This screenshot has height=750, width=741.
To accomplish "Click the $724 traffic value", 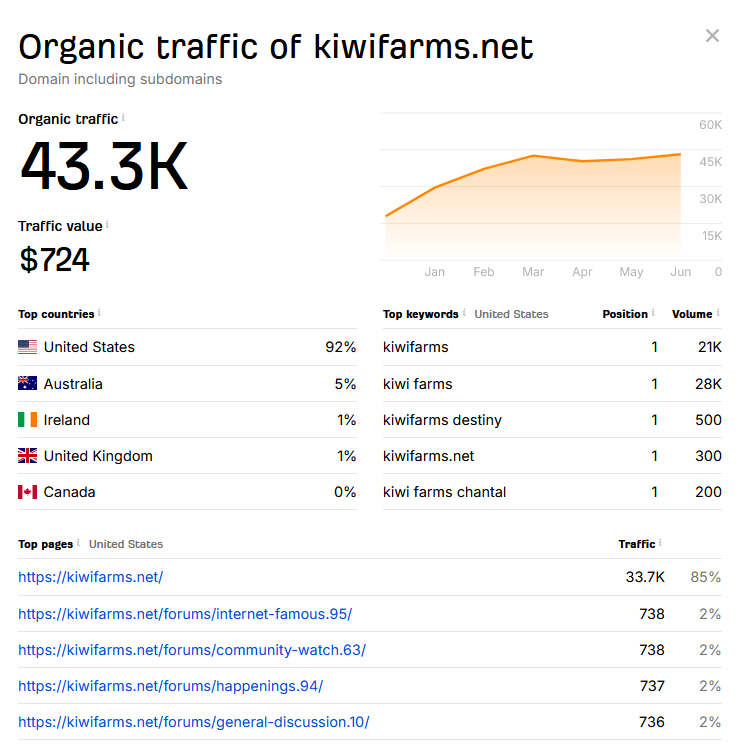I will [54, 260].
